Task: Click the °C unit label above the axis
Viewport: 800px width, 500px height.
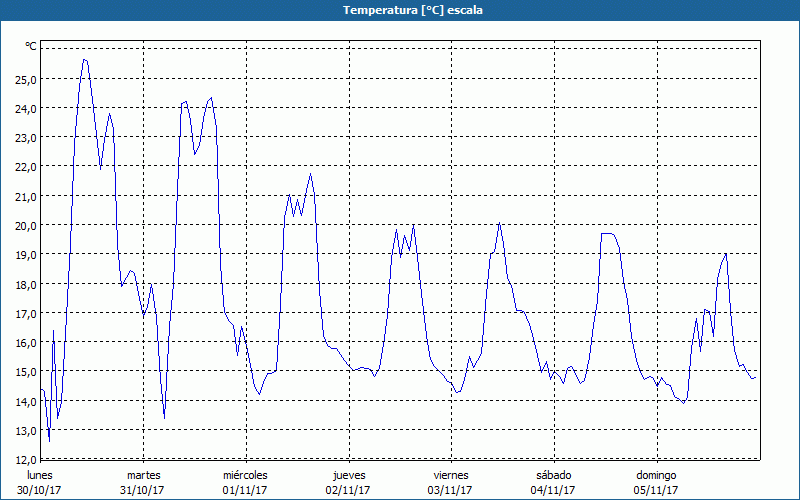Action: pos(31,46)
